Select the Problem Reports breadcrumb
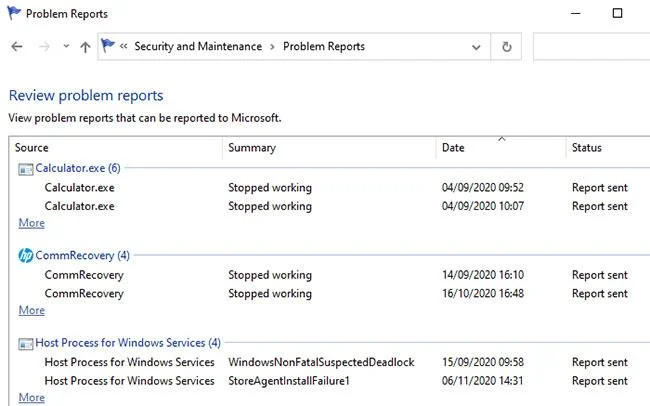650x406 pixels. click(x=324, y=46)
